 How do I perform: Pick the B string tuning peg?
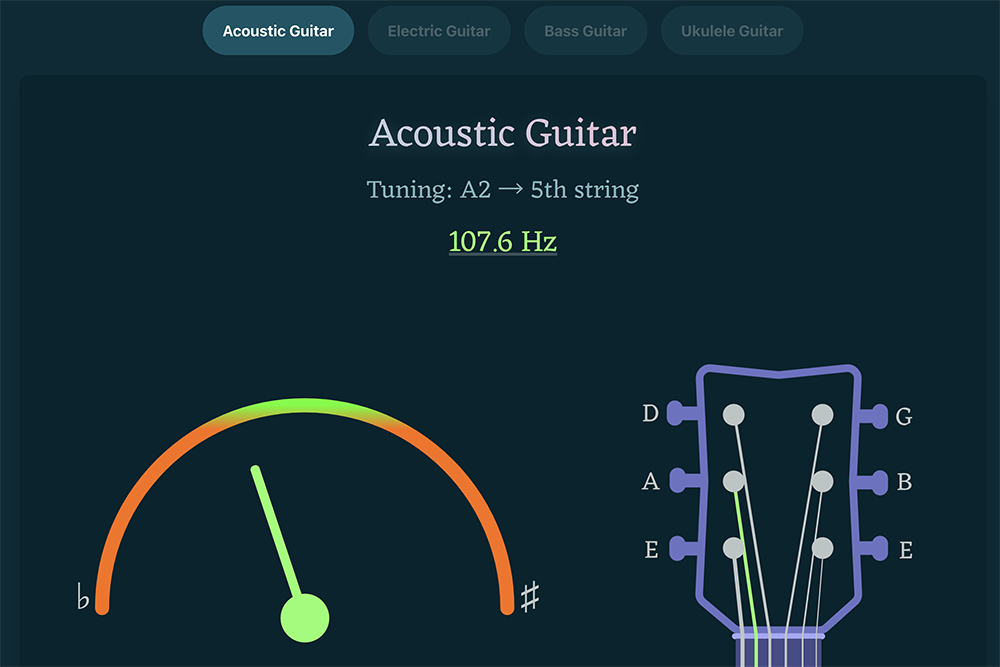[873, 482]
